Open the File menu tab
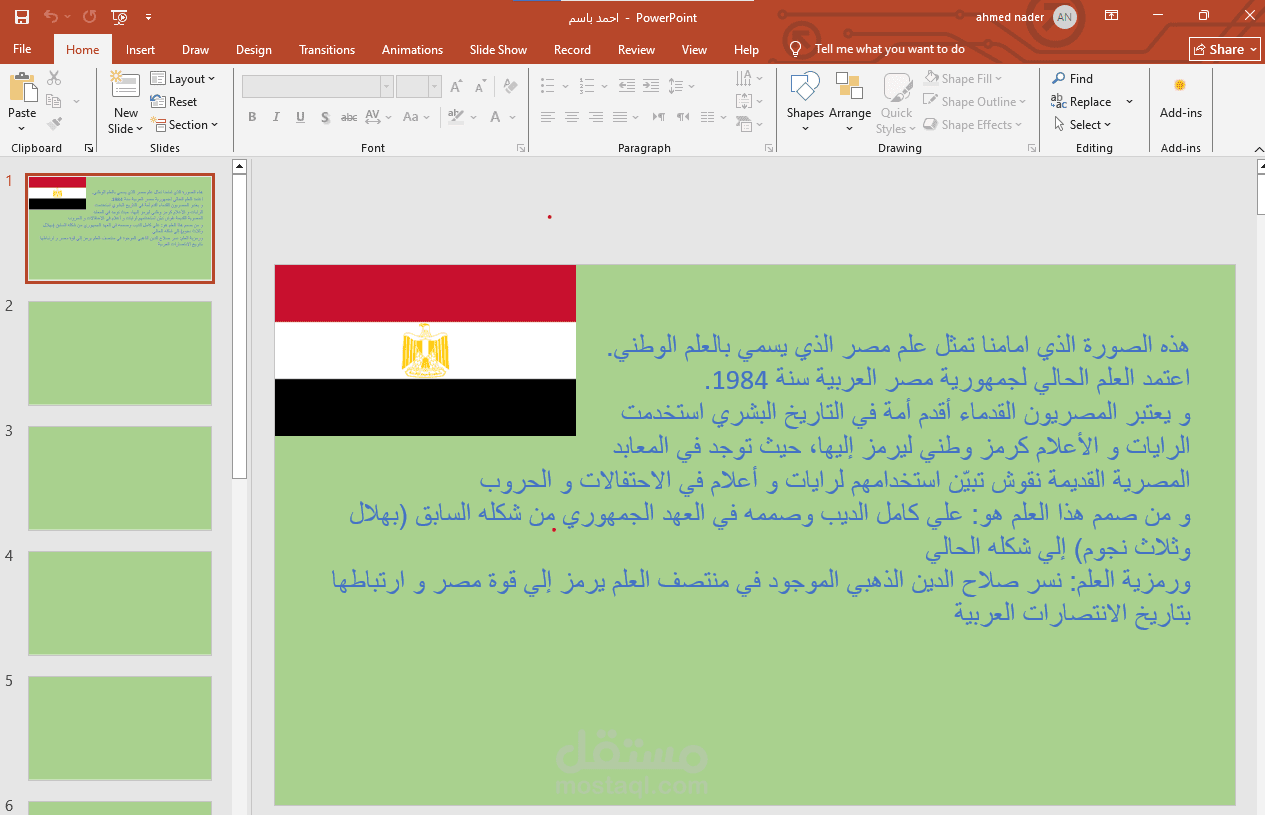The height and width of the screenshot is (815, 1265). [22, 49]
